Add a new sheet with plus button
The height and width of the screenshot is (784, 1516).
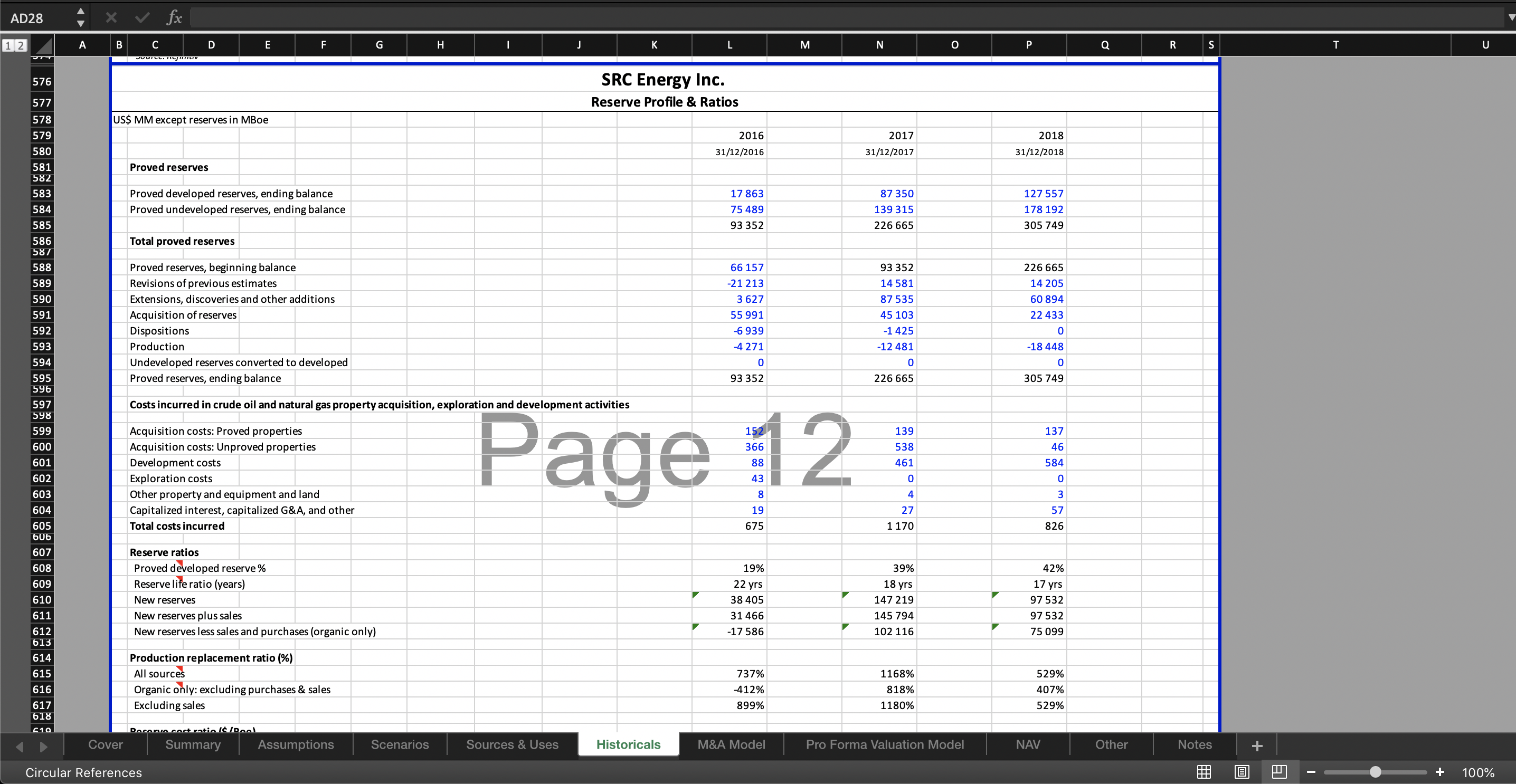coord(1257,745)
